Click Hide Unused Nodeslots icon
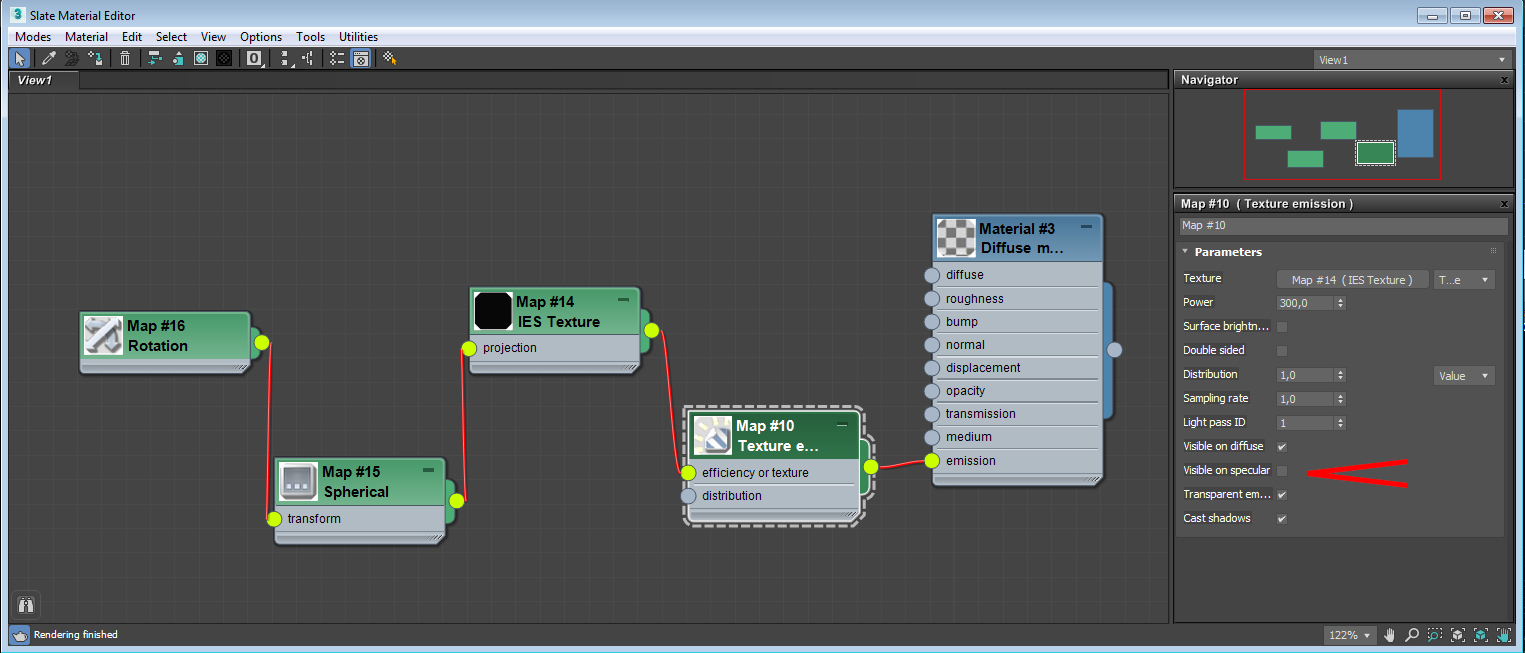This screenshot has height=653, width=1525. coord(177,58)
